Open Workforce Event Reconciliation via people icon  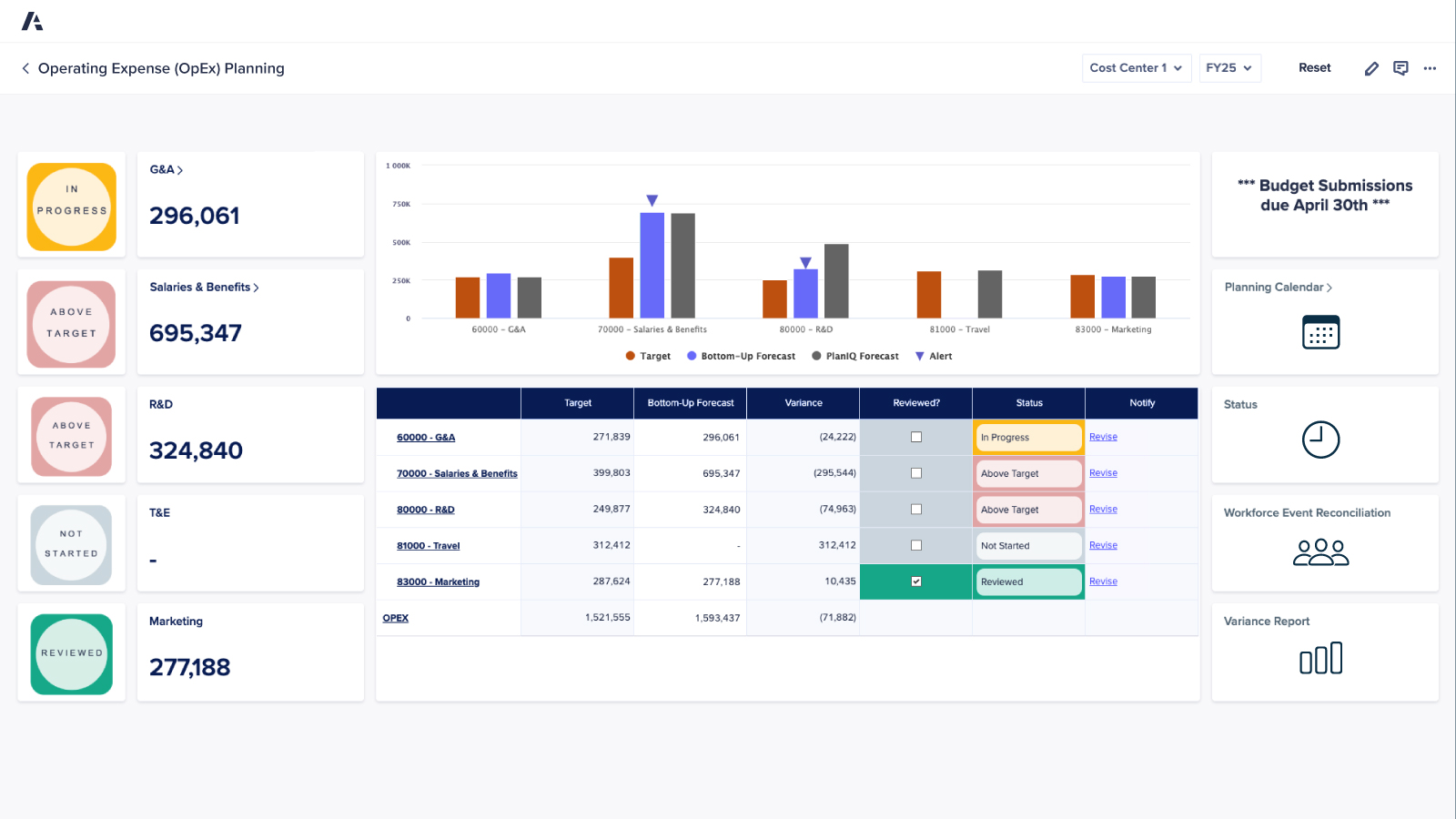[x=1322, y=551]
